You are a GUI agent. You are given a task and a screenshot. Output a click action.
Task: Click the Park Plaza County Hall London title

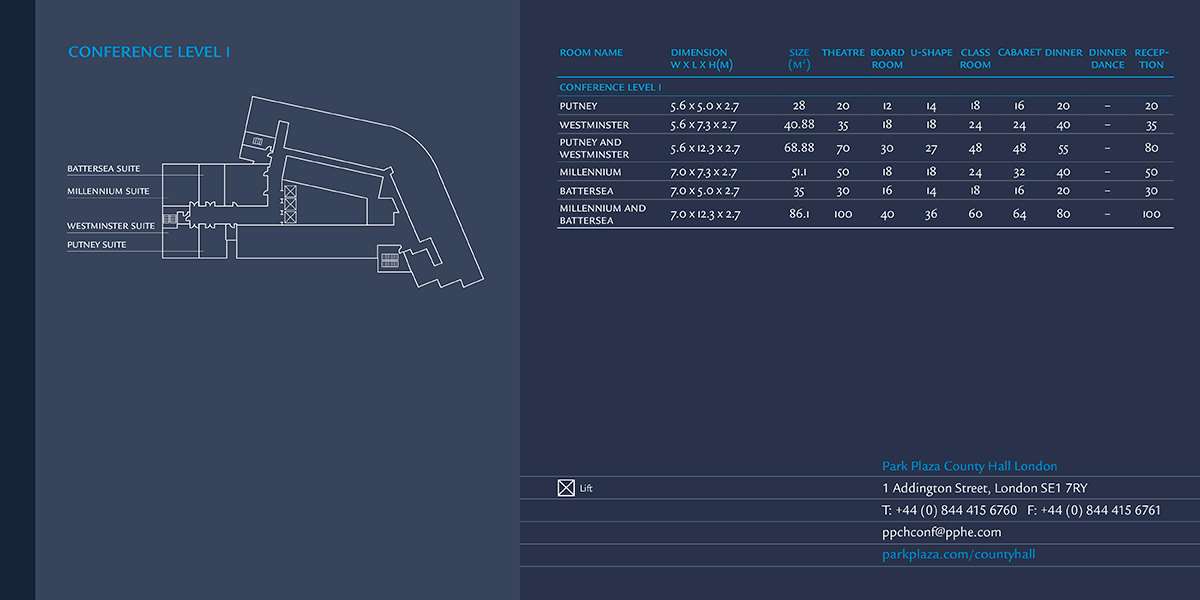969,466
